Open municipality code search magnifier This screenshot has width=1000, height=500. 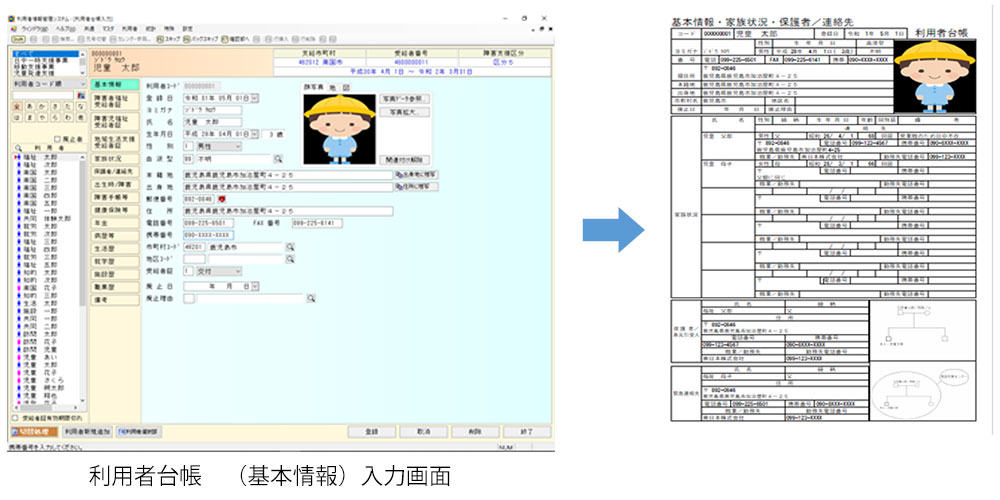click(291, 246)
